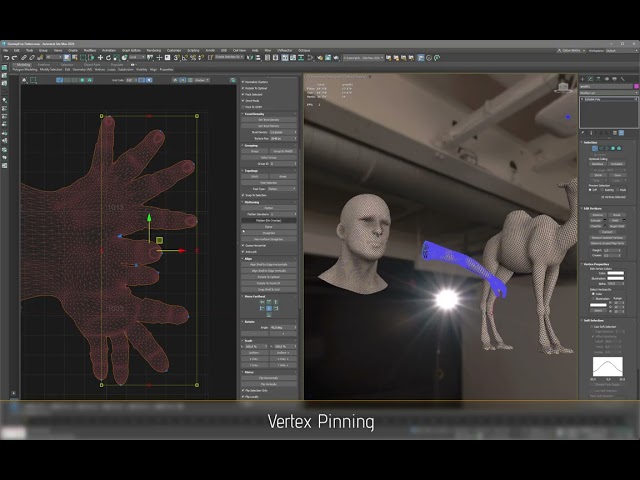Activate the Select Object tool

click(67, 58)
